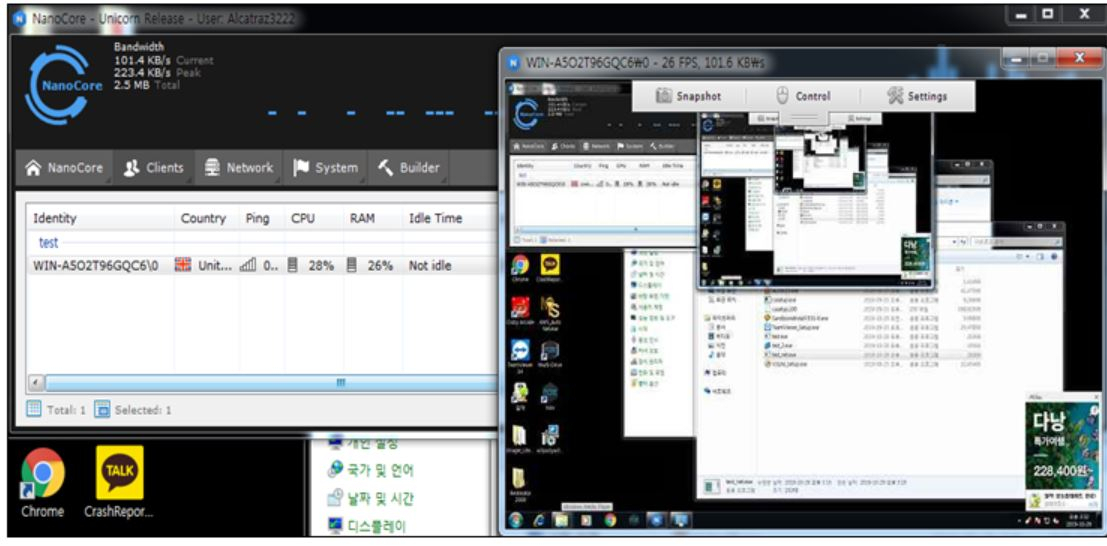Click Windows Media Player on remote taskbar
Image resolution: width=1107 pixels, height=546 pixels.
tap(585, 521)
